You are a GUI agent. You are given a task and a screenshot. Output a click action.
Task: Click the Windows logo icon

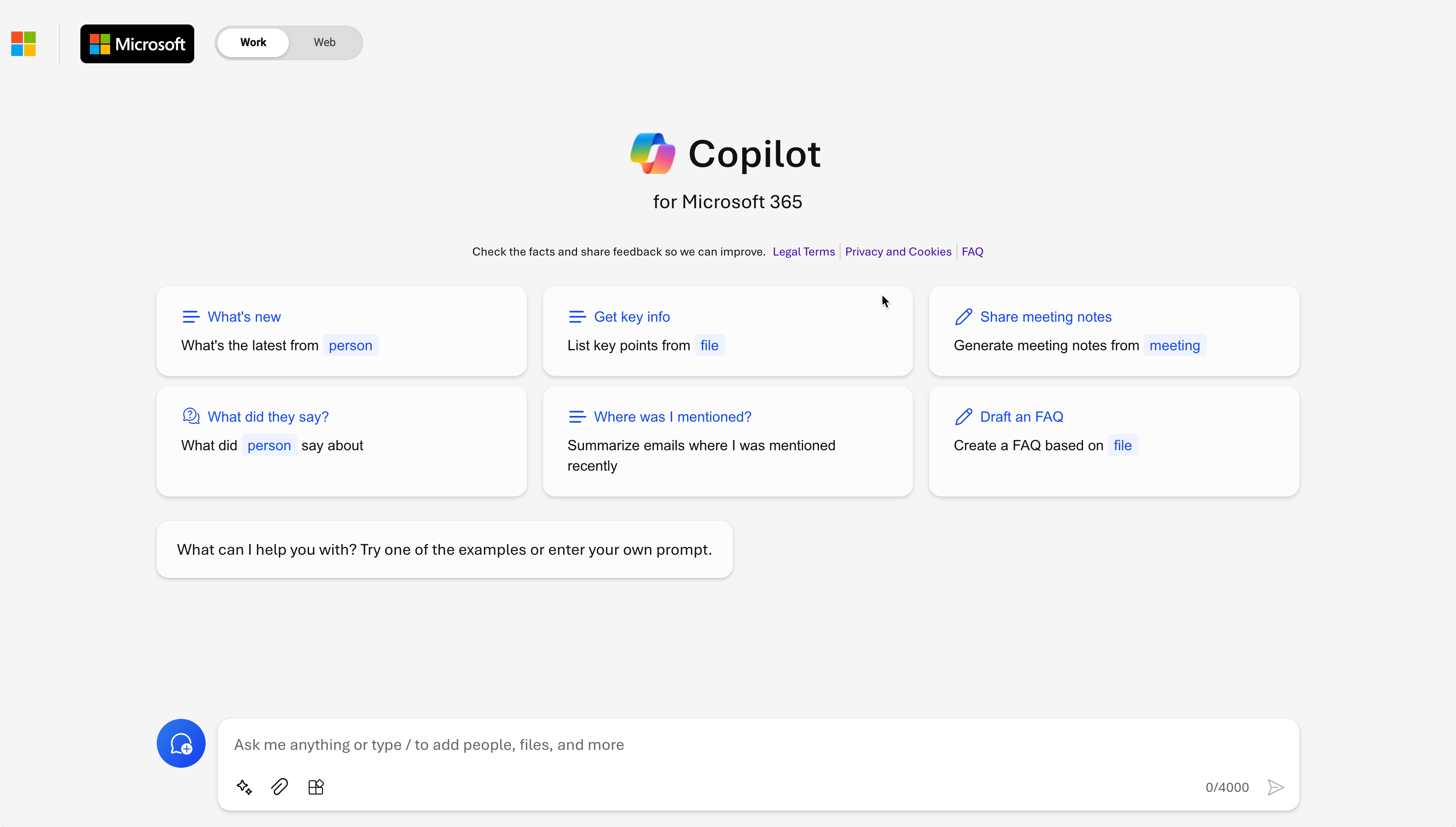click(x=25, y=43)
